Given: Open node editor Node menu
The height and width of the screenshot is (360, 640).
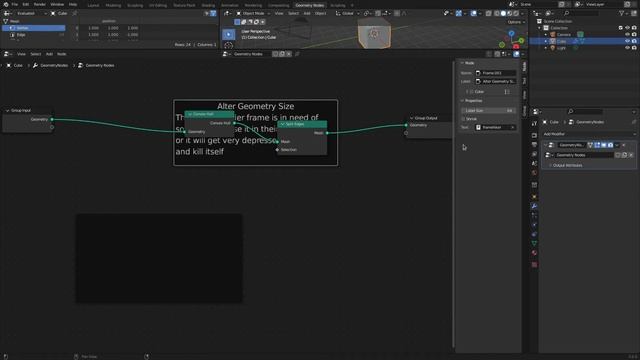Looking at the screenshot, I should [62, 54].
